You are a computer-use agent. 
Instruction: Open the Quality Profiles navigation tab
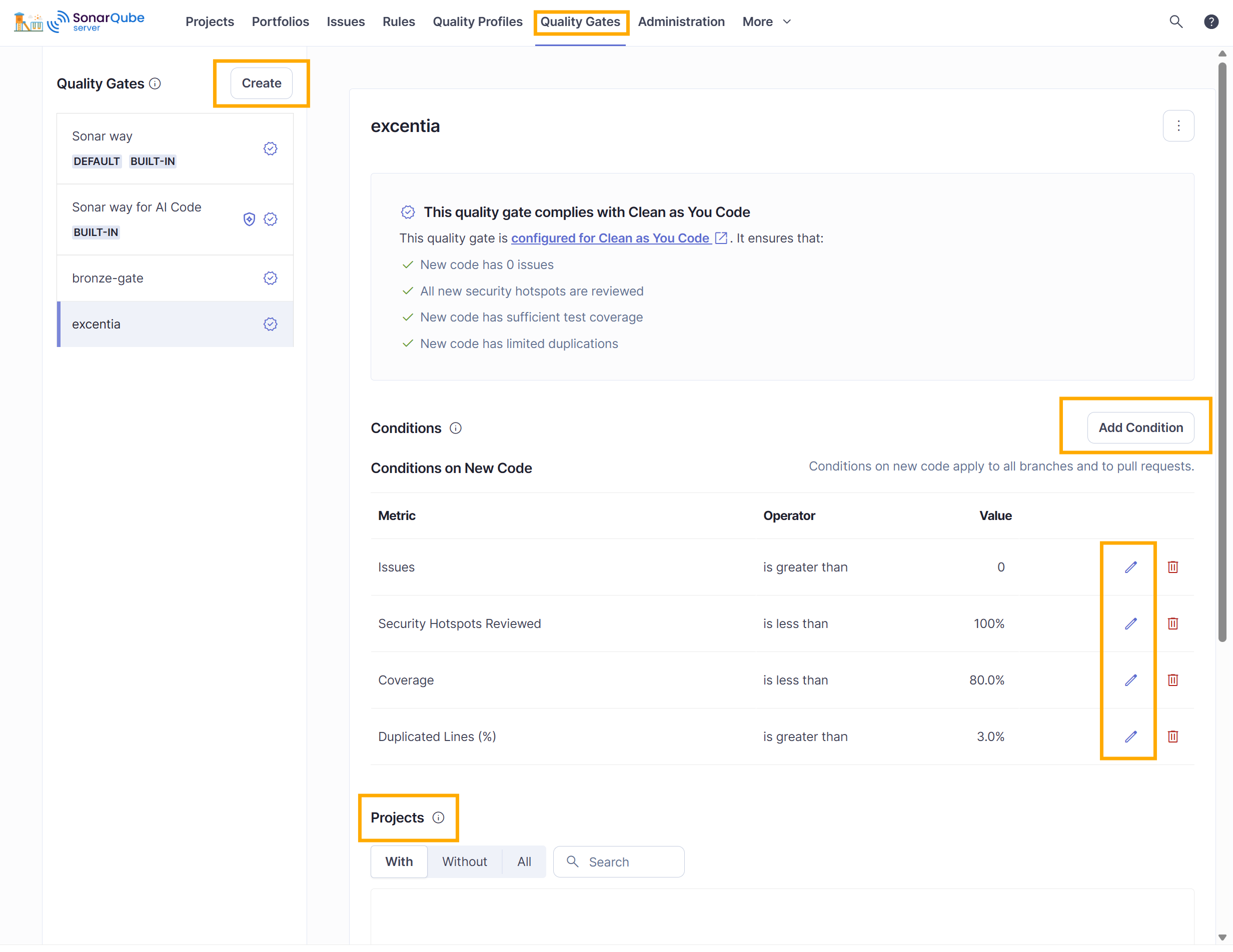478,21
